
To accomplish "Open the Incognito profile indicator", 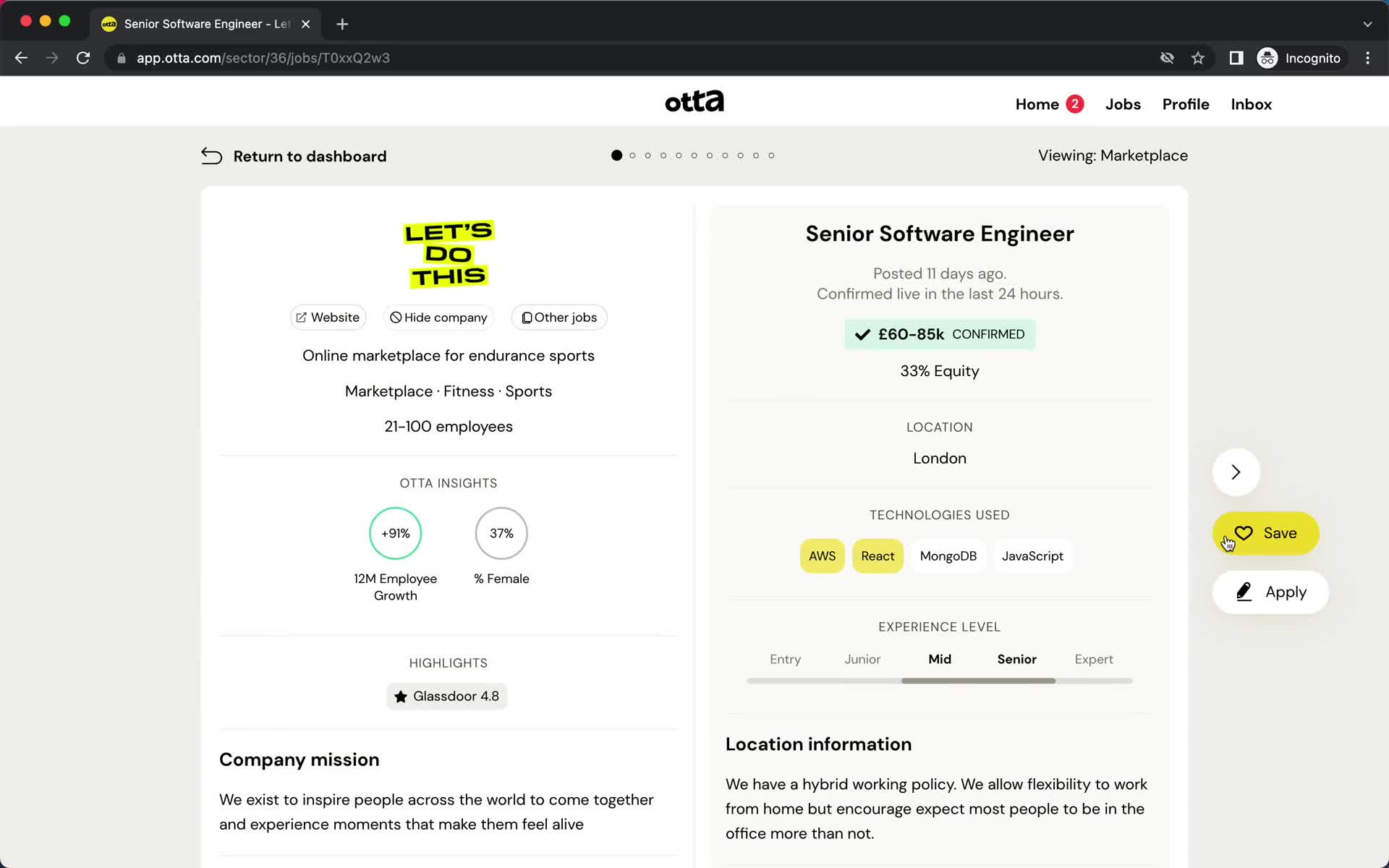I will 1299,58.
